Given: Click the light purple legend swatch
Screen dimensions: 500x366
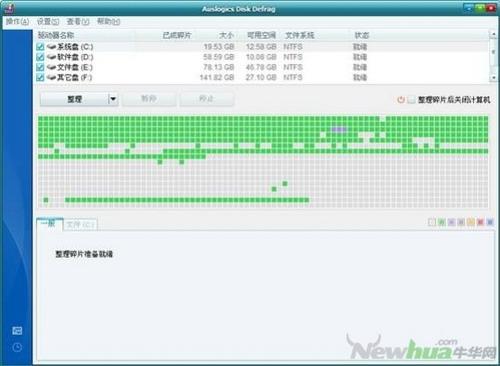Looking at the screenshot, I should click(451, 222).
